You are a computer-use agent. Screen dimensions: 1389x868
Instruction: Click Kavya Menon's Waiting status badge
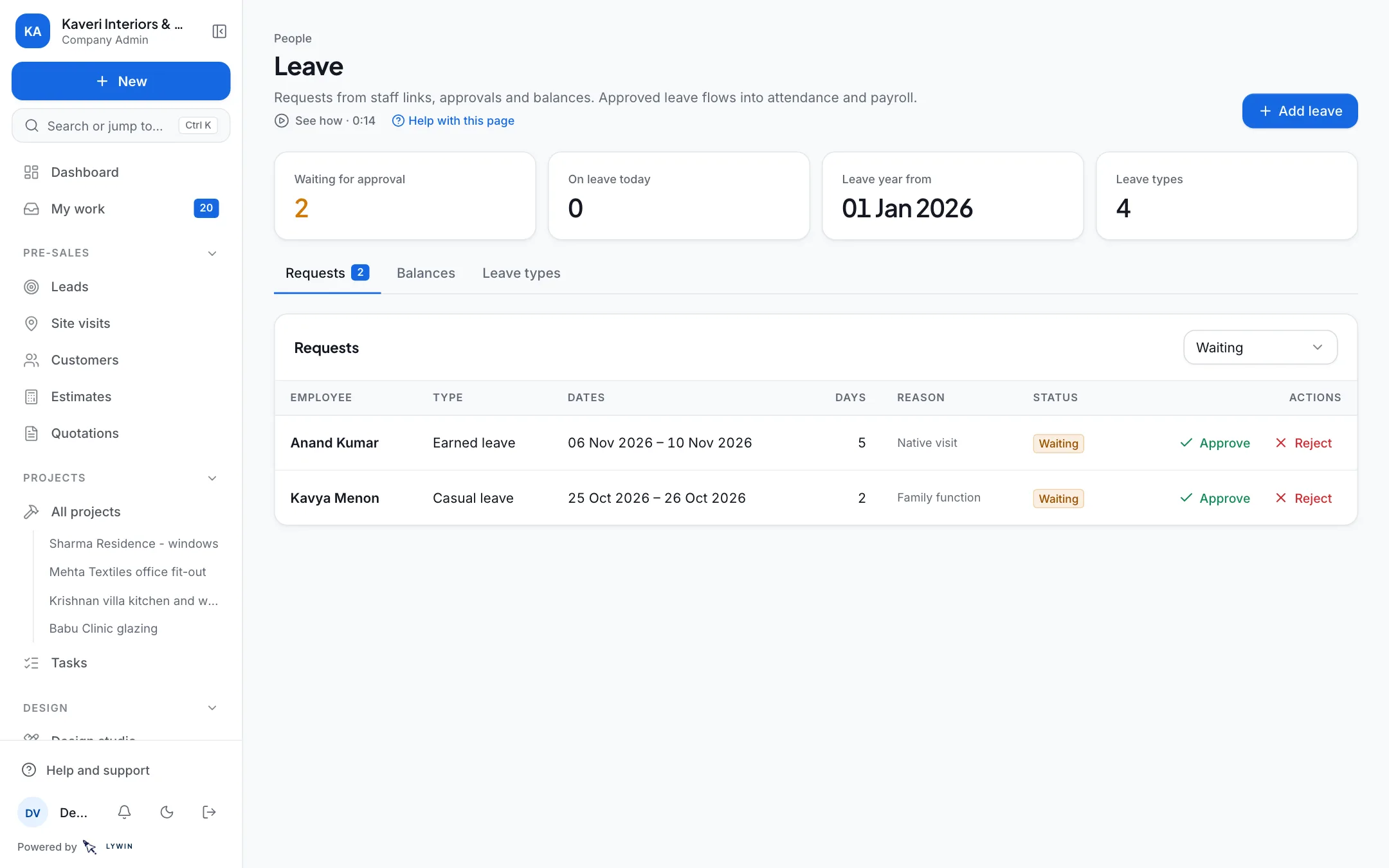pyautogui.click(x=1058, y=498)
